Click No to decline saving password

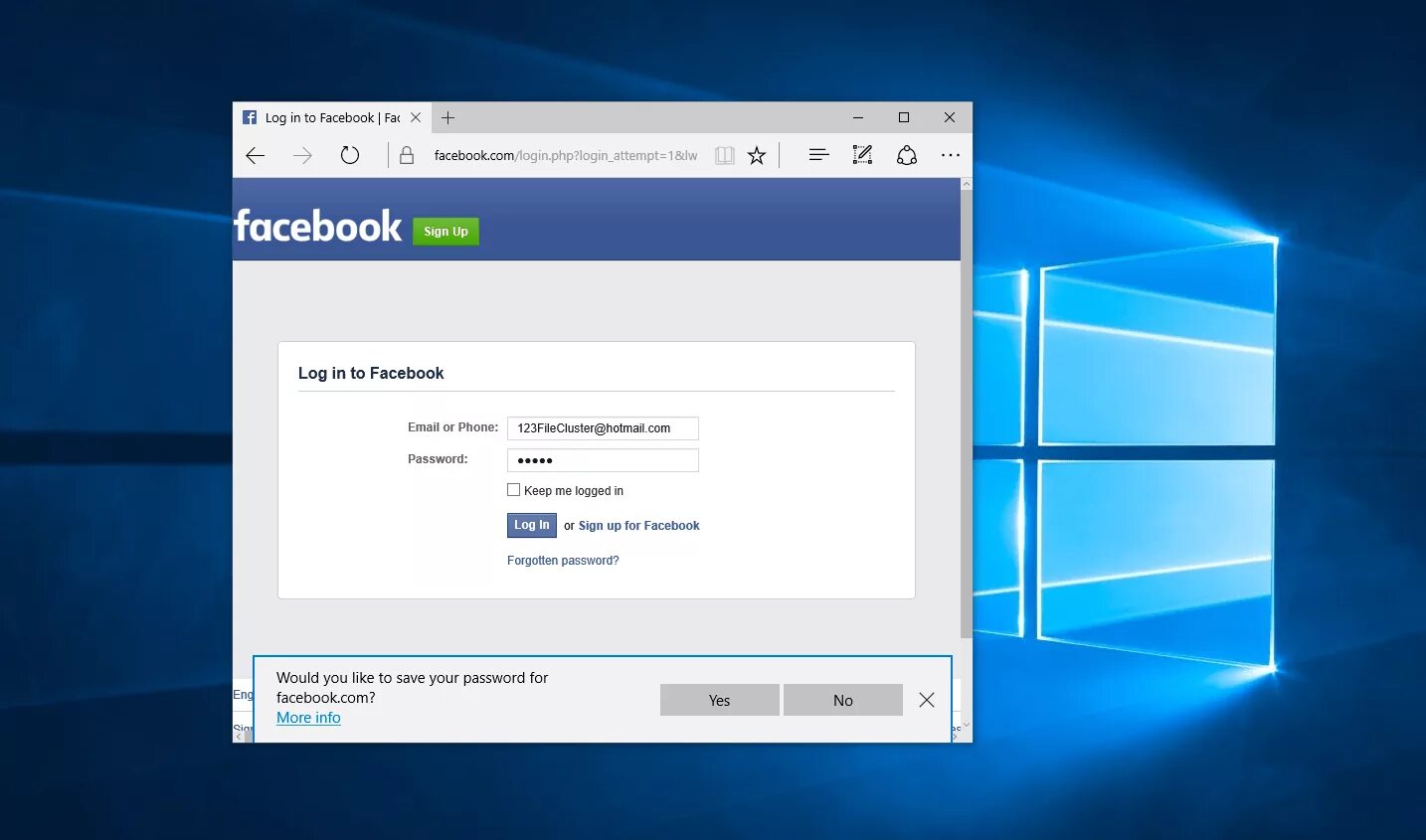(843, 700)
